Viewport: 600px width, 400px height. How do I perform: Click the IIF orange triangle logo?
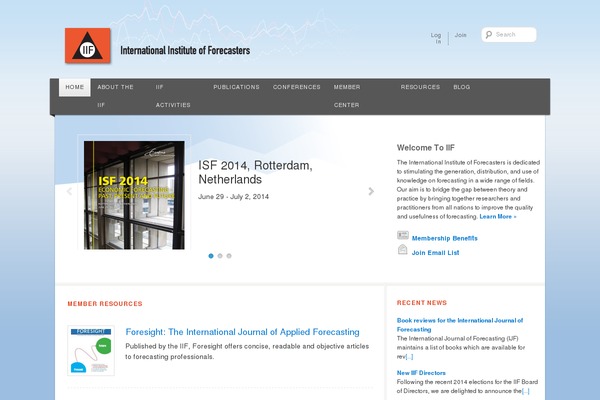point(88,46)
